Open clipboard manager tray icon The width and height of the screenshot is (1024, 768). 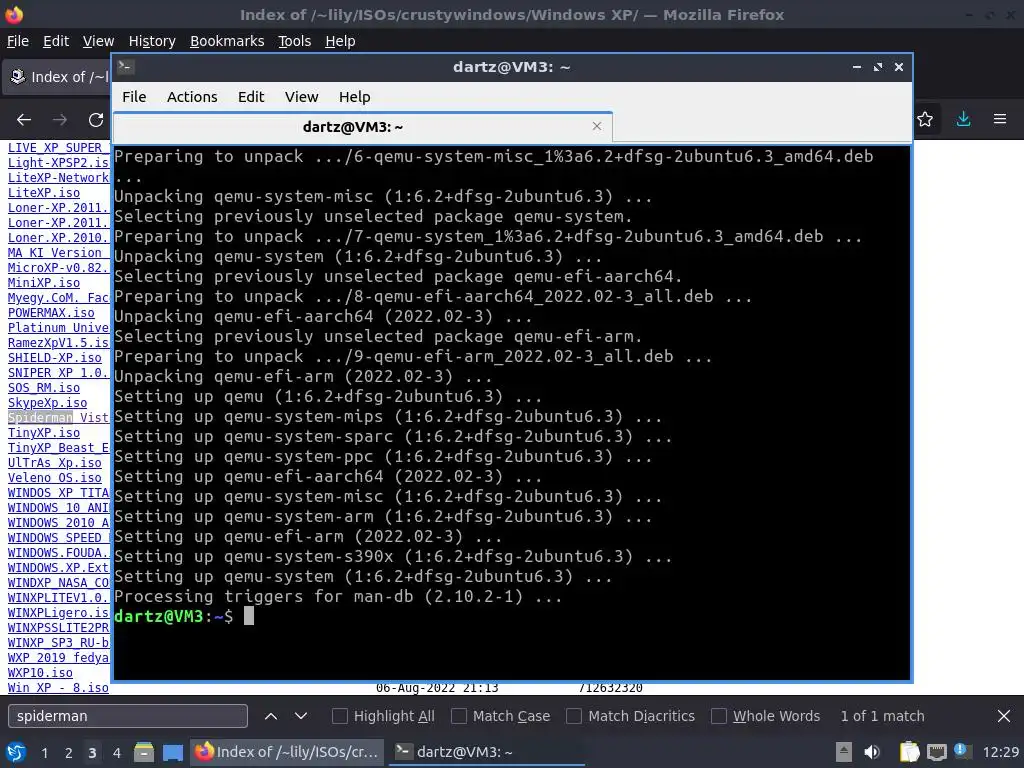[x=909, y=752]
